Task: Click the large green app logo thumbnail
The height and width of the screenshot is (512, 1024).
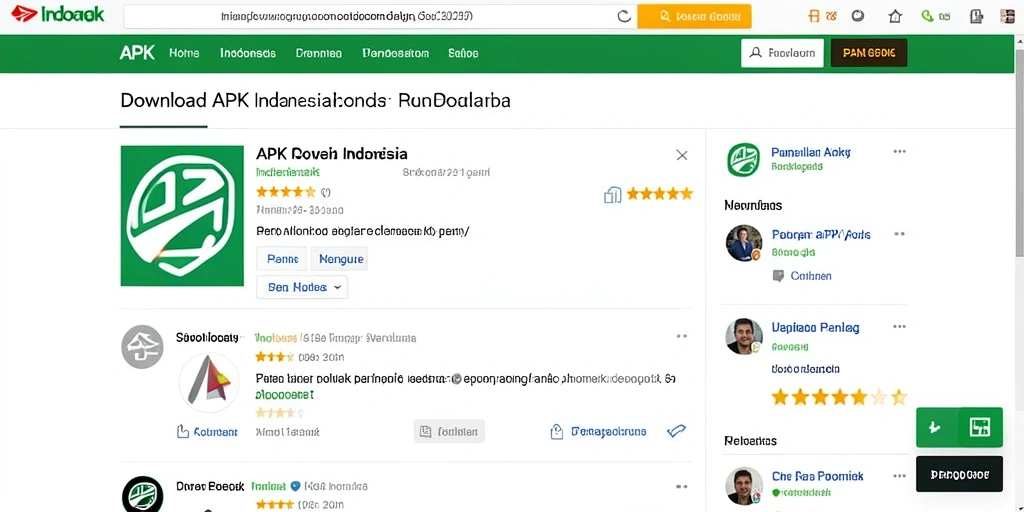Action: point(182,216)
